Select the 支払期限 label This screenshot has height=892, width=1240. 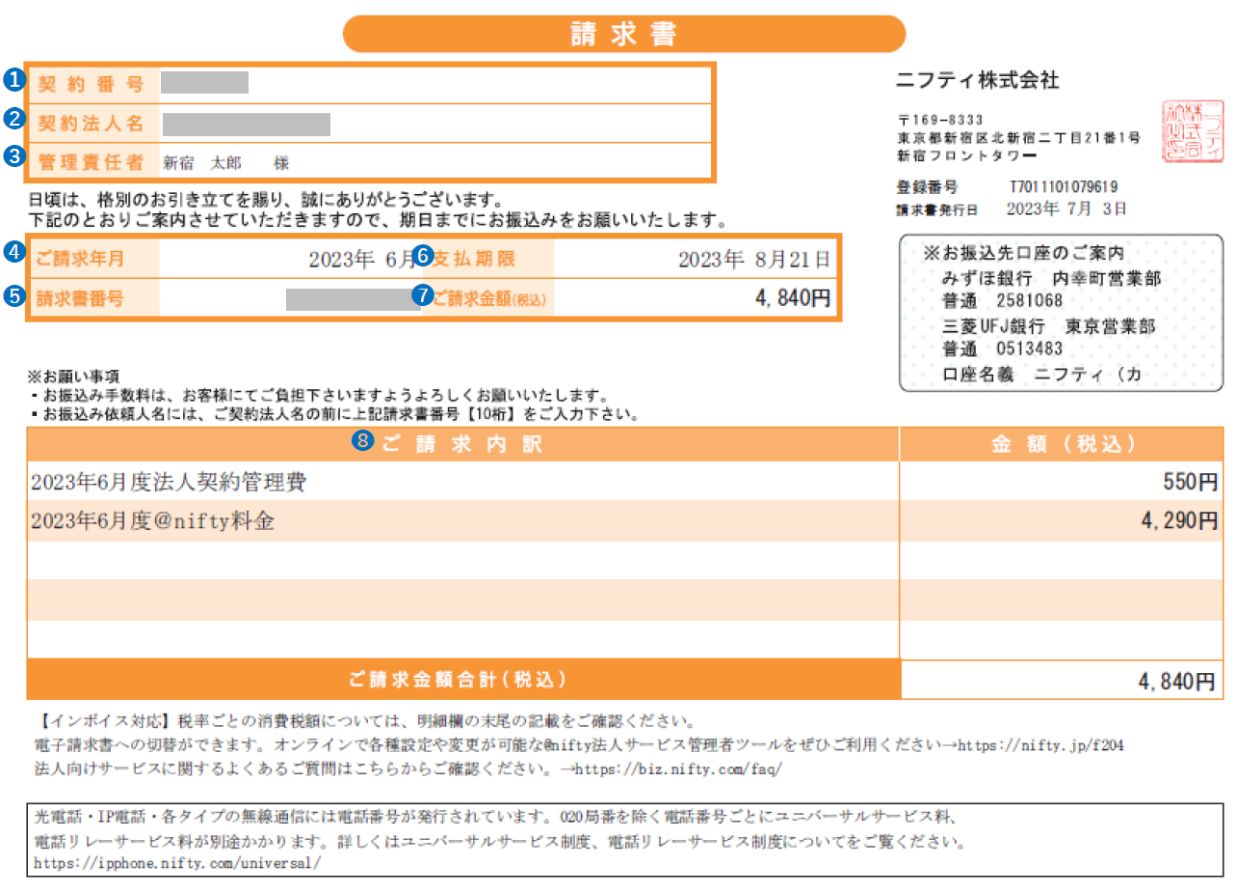click(476, 259)
